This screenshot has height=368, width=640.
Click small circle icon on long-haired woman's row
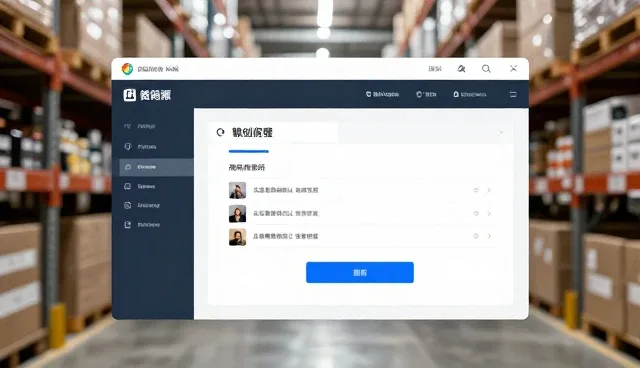(x=476, y=213)
